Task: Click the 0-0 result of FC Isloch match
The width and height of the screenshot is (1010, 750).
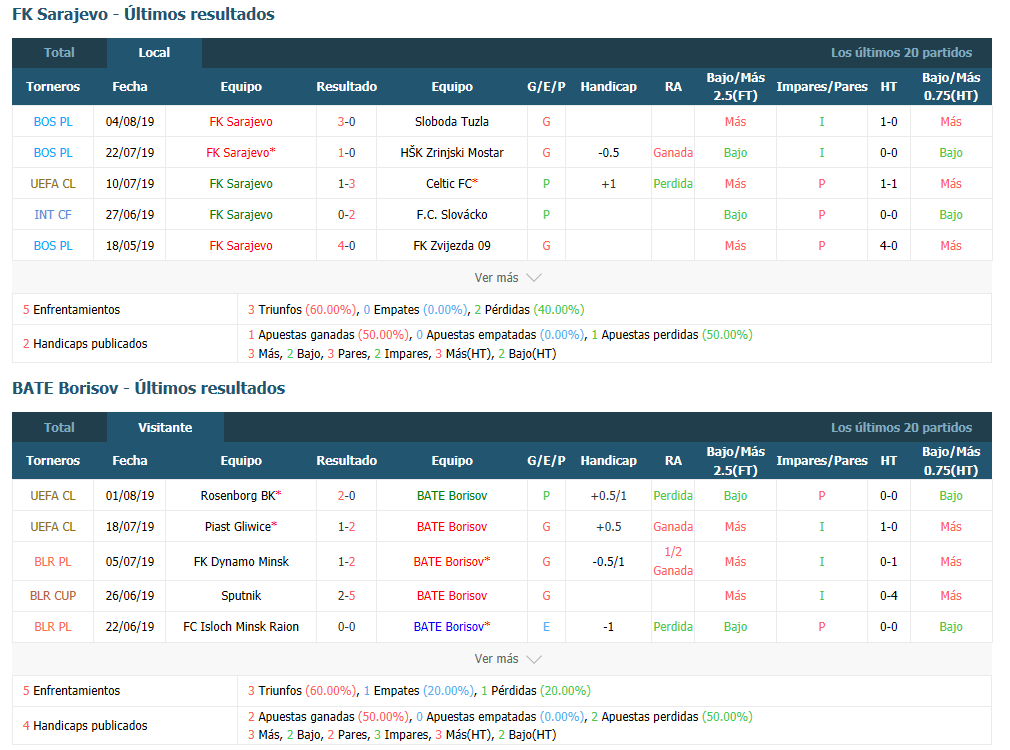Action: (x=347, y=626)
